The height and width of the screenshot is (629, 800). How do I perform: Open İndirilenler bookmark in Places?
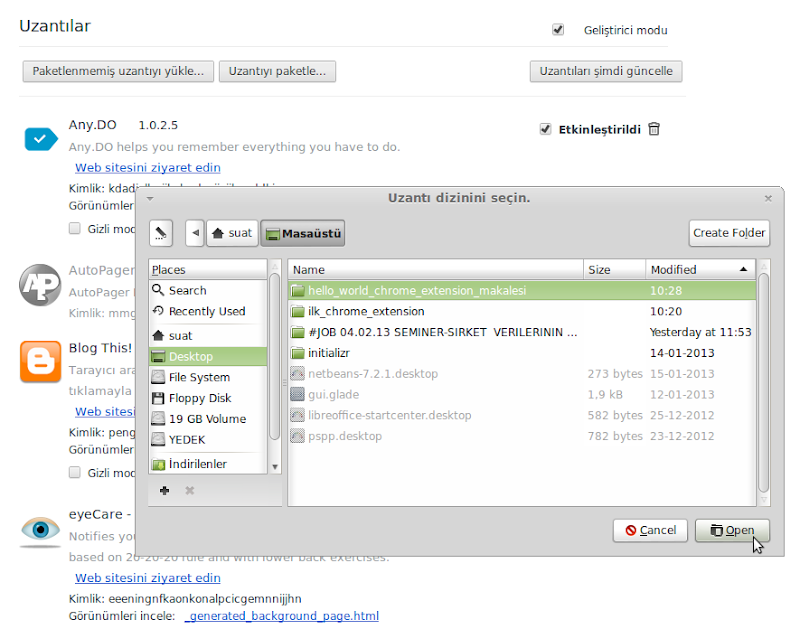(x=208, y=464)
